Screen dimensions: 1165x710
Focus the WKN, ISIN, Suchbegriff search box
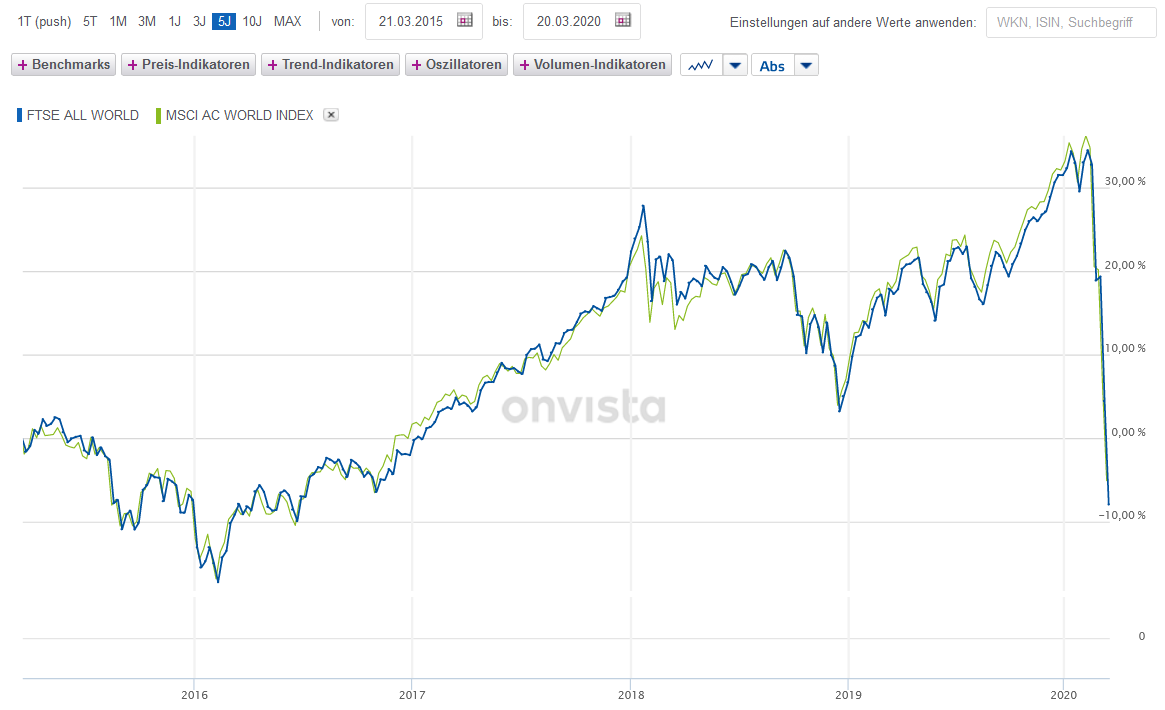pos(1071,22)
